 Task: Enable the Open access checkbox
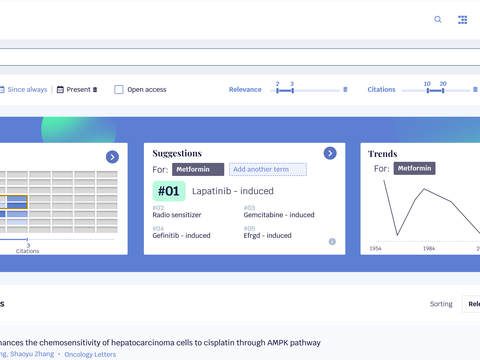pyautogui.click(x=119, y=90)
